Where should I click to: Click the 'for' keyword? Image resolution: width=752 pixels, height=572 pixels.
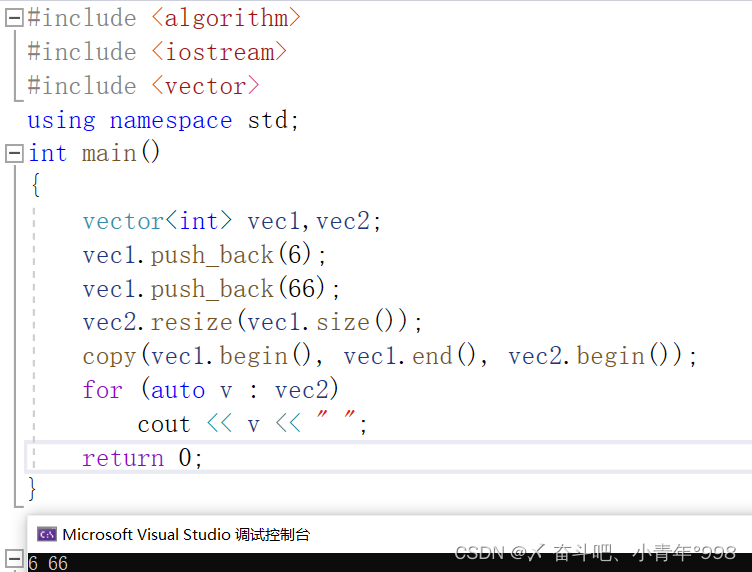tap(103, 390)
